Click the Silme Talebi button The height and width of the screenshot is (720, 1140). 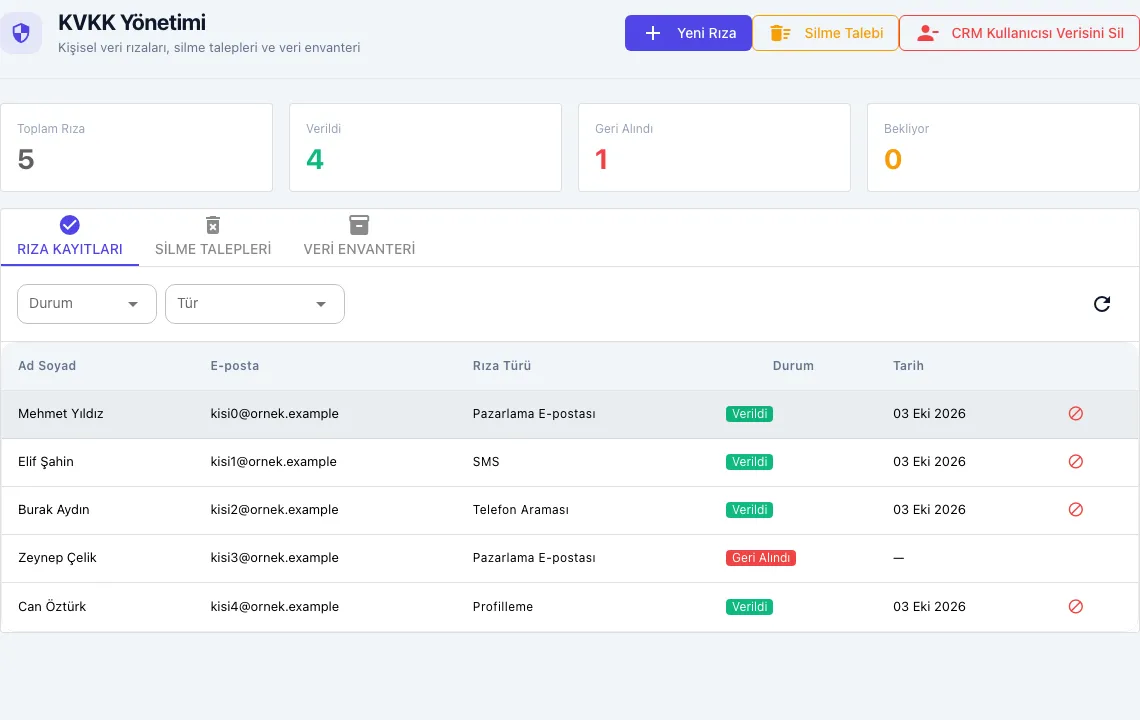(x=825, y=33)
